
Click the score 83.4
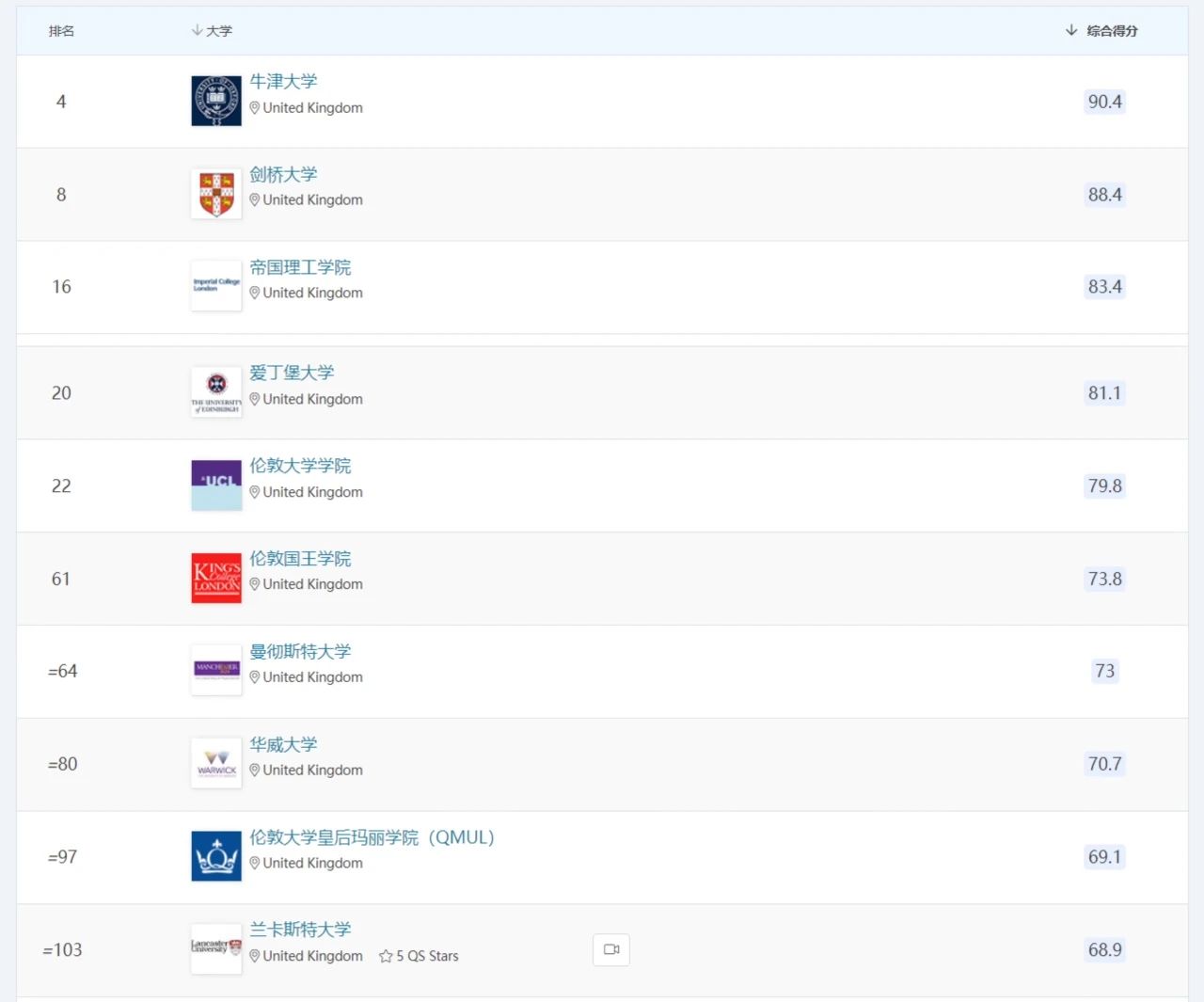pyautogui.click(x=1105, y=287)
